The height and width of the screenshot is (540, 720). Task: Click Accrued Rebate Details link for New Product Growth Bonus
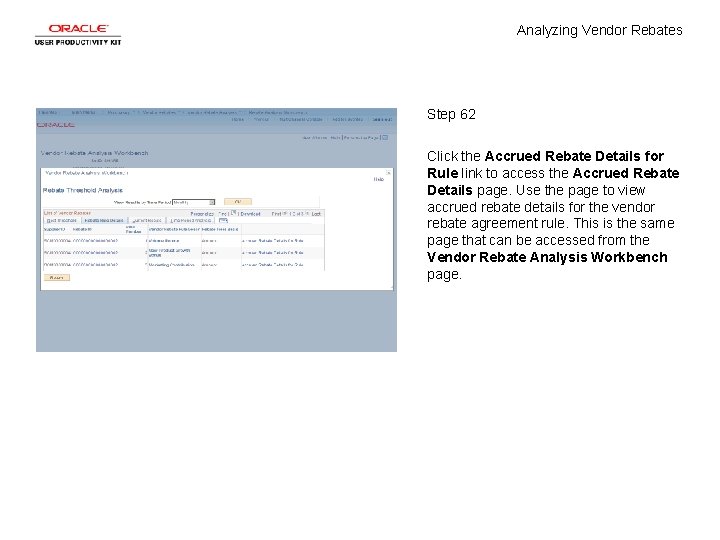point(272,253)
